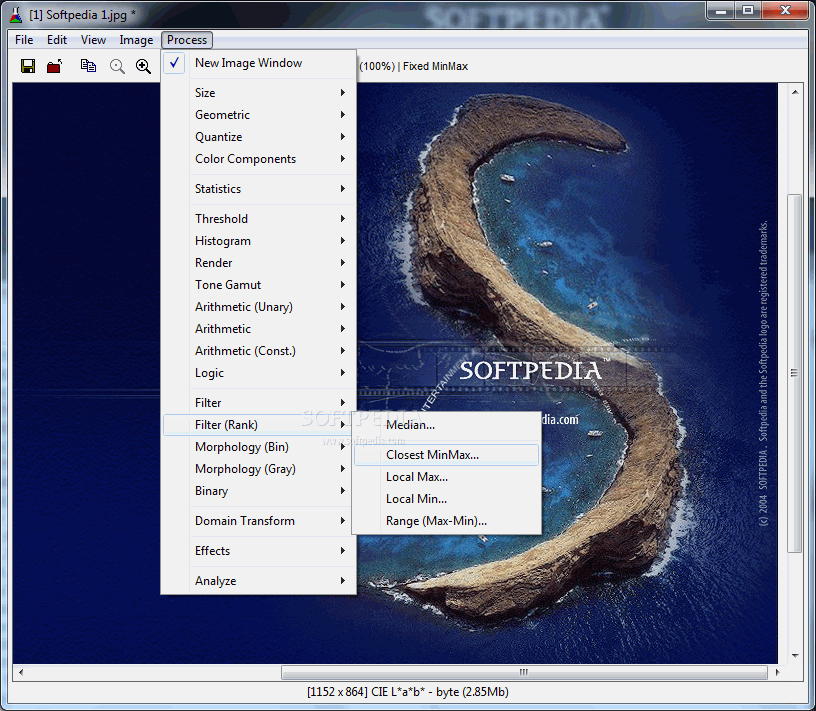816x711 pixels.
Task: Open the Image menu
Action: (136, 40)
